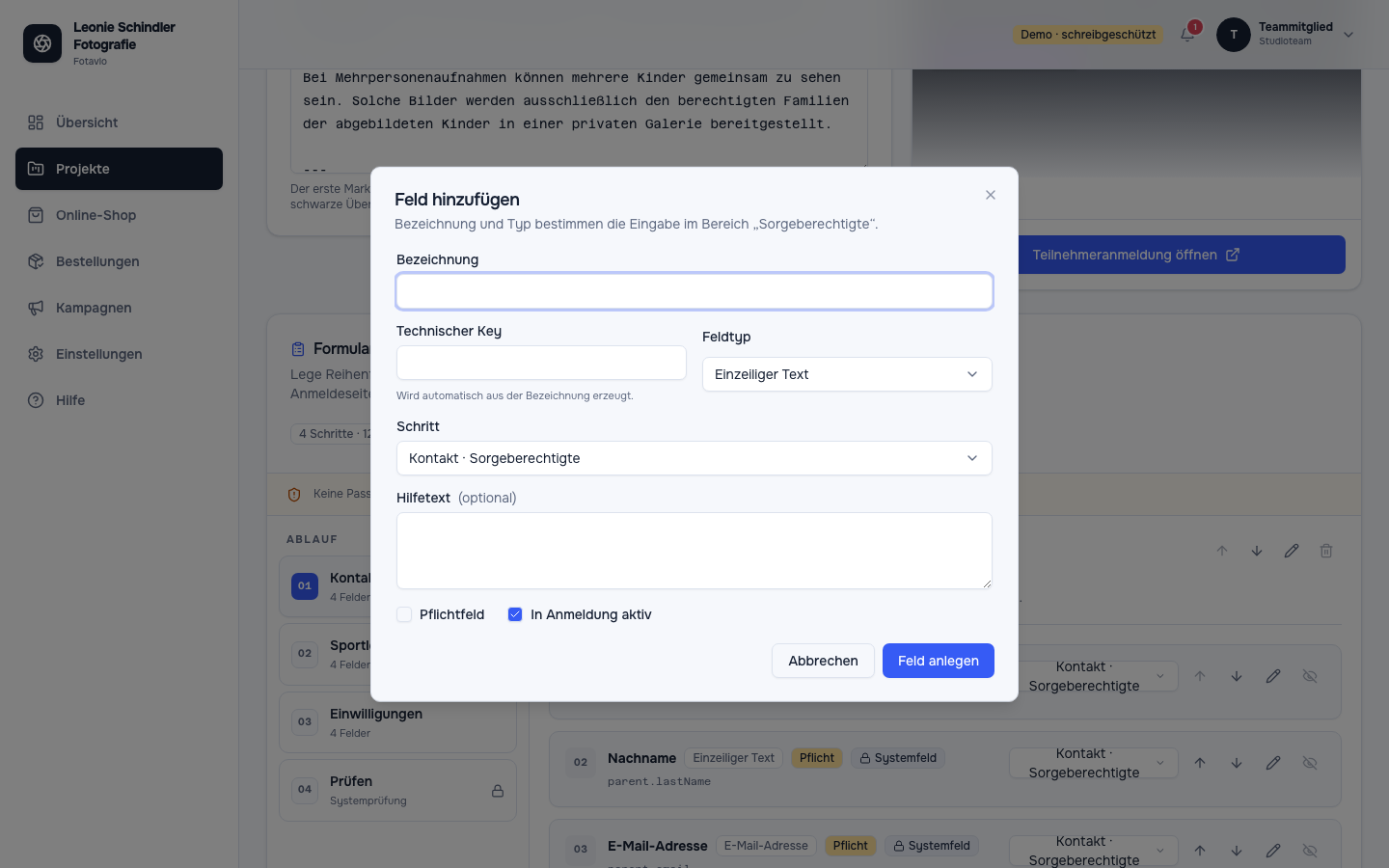Close the Feld hinzufügen dialog
The width and height of the screenshot is (1389, 868).
[991, 195]
